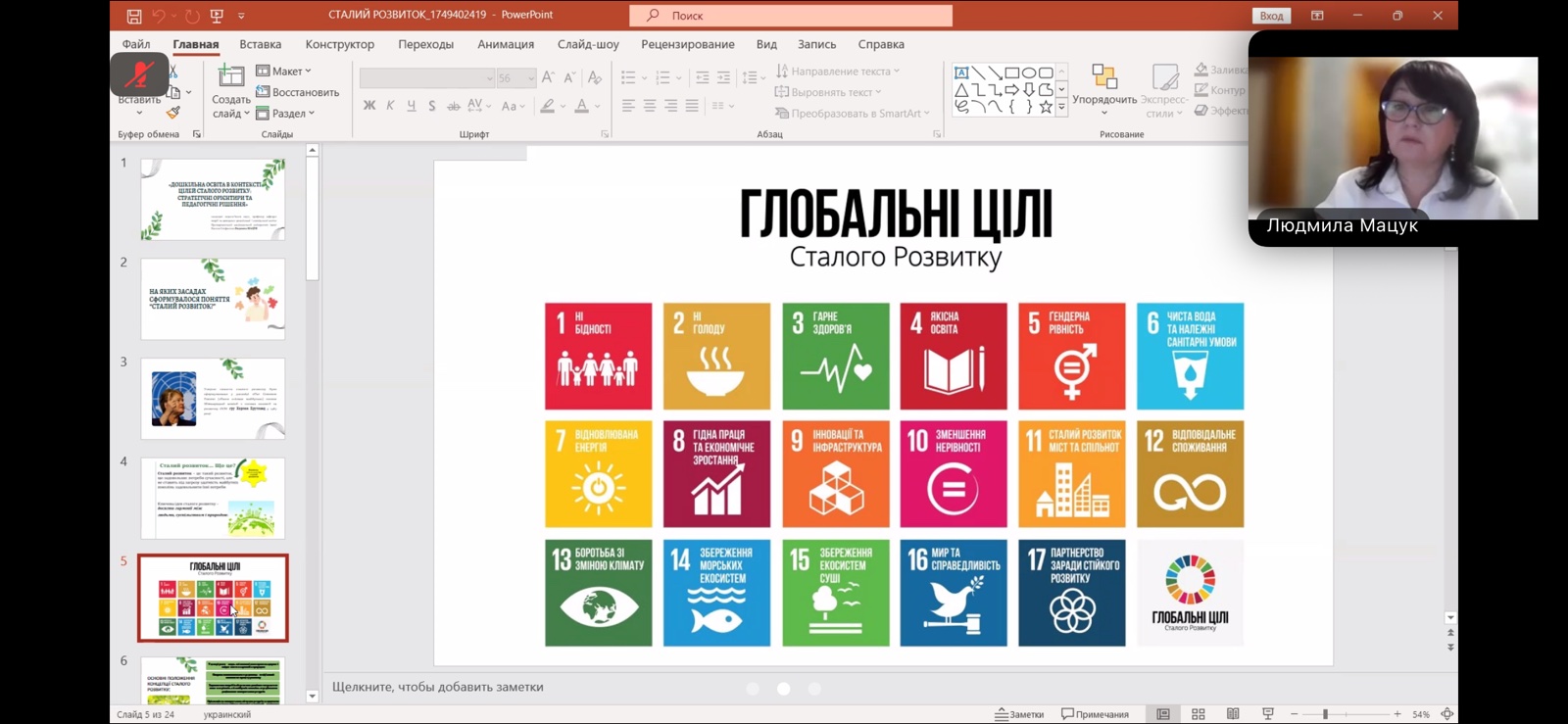Open Направление текста dropdown

838,71
